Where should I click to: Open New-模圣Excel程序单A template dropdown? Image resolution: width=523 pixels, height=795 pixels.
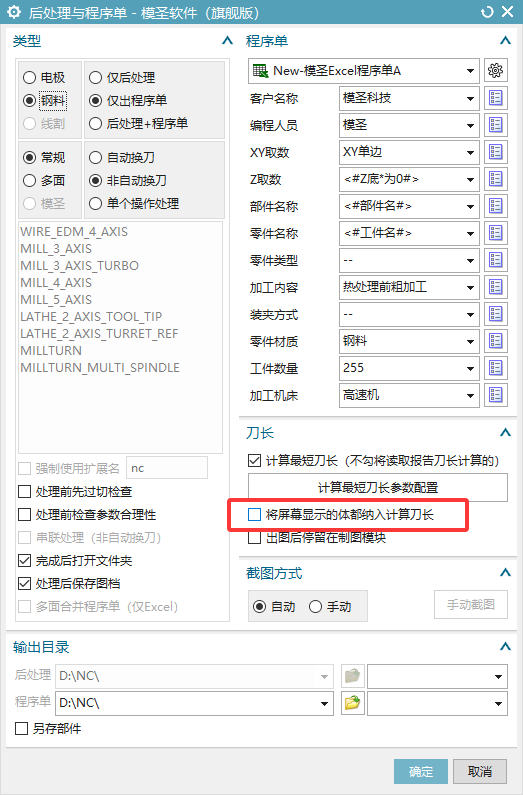[x=363, y=71]
